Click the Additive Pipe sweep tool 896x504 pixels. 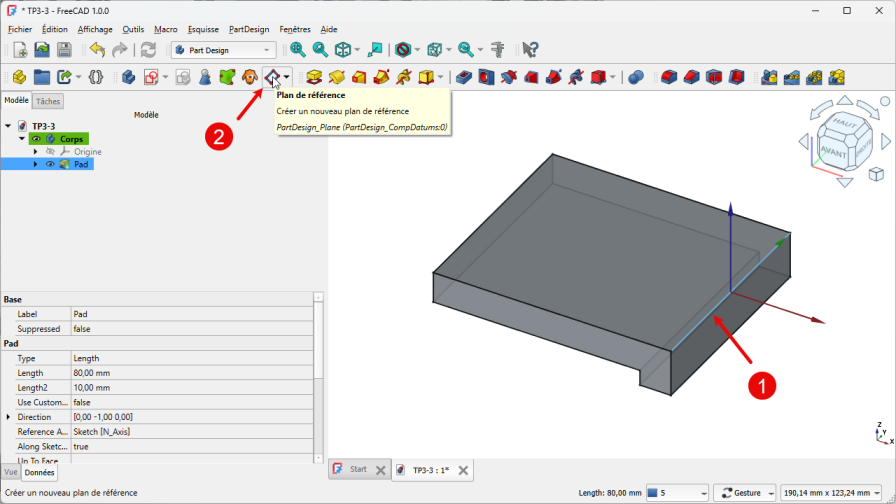point(381,77)
